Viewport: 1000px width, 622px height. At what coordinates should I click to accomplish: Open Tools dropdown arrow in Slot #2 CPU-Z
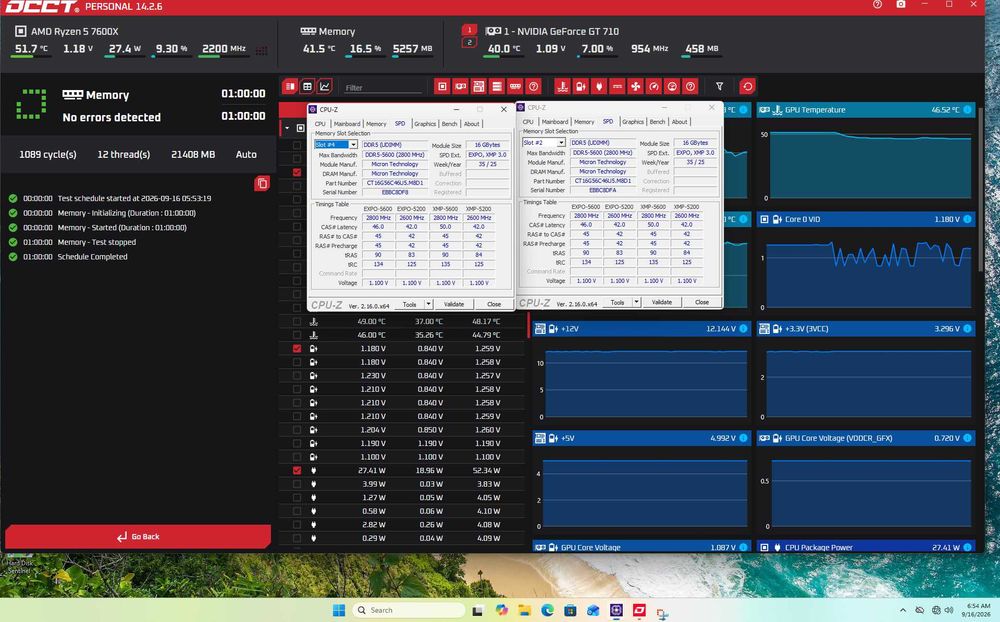pyautogui.click(x=636, y=302)
